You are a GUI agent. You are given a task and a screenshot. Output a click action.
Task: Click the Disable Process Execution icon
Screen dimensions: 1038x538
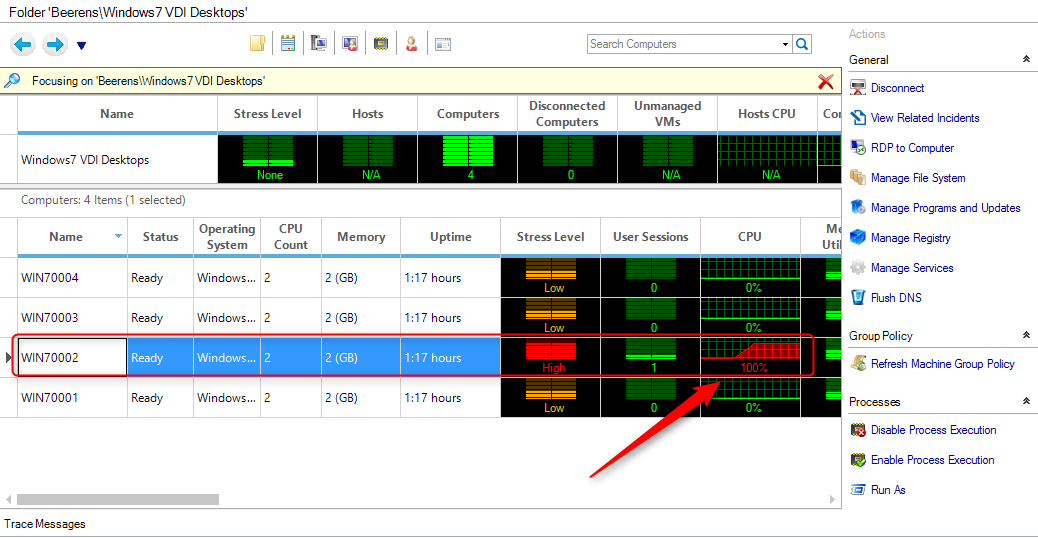click(858, 429)
